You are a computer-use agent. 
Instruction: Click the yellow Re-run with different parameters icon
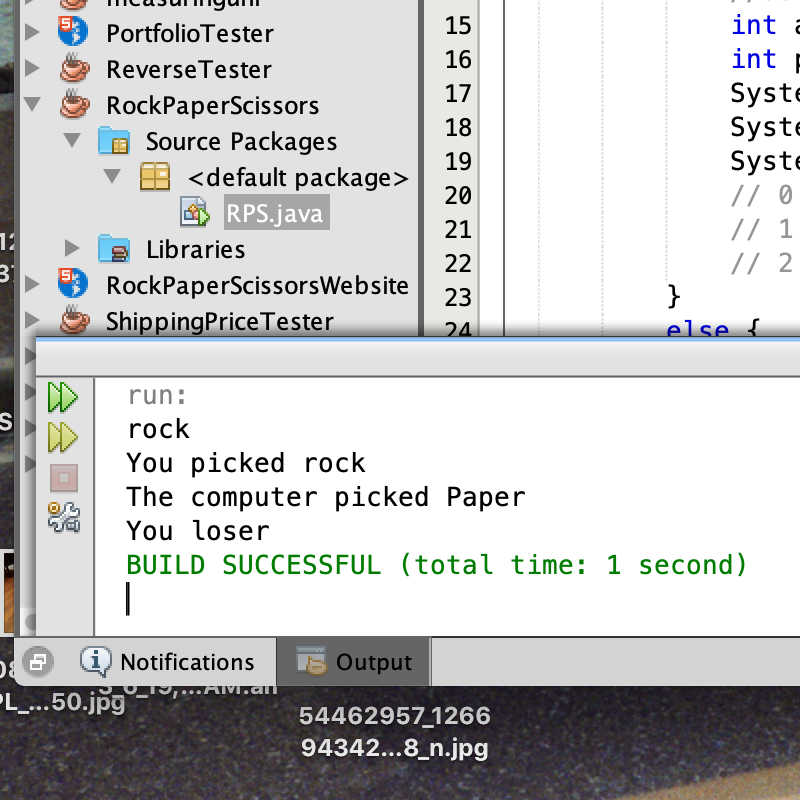(x=62, y=437)
